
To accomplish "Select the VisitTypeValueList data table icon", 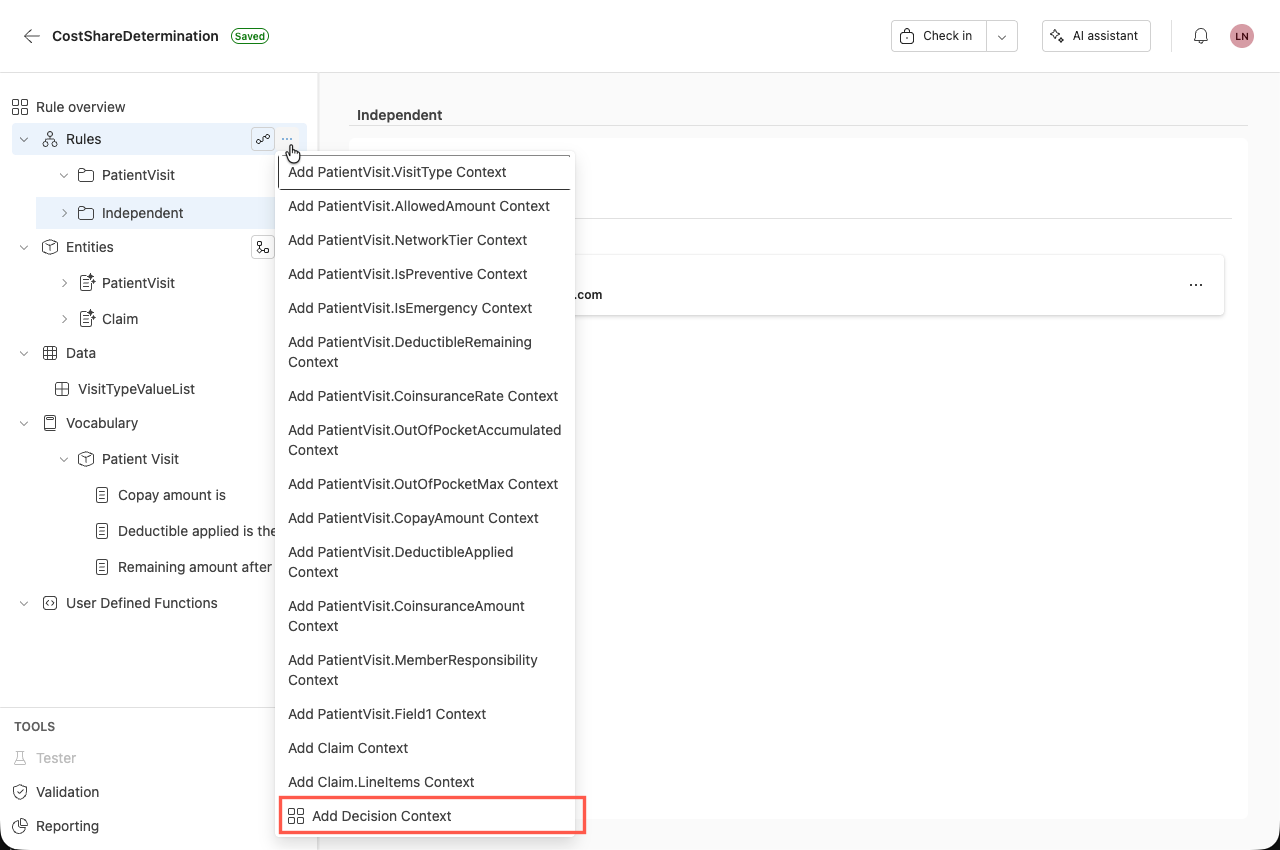I will click(62, 389).
